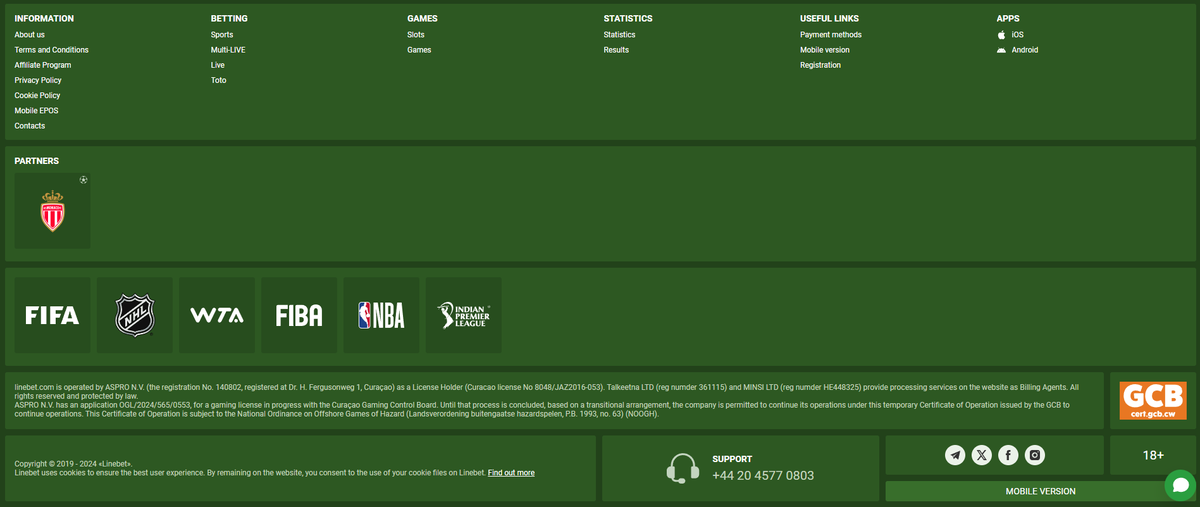The image size is (1200, 507).
Task: Click the WTA logo tile
Action: pyautogui.click(x=217, y=316)
